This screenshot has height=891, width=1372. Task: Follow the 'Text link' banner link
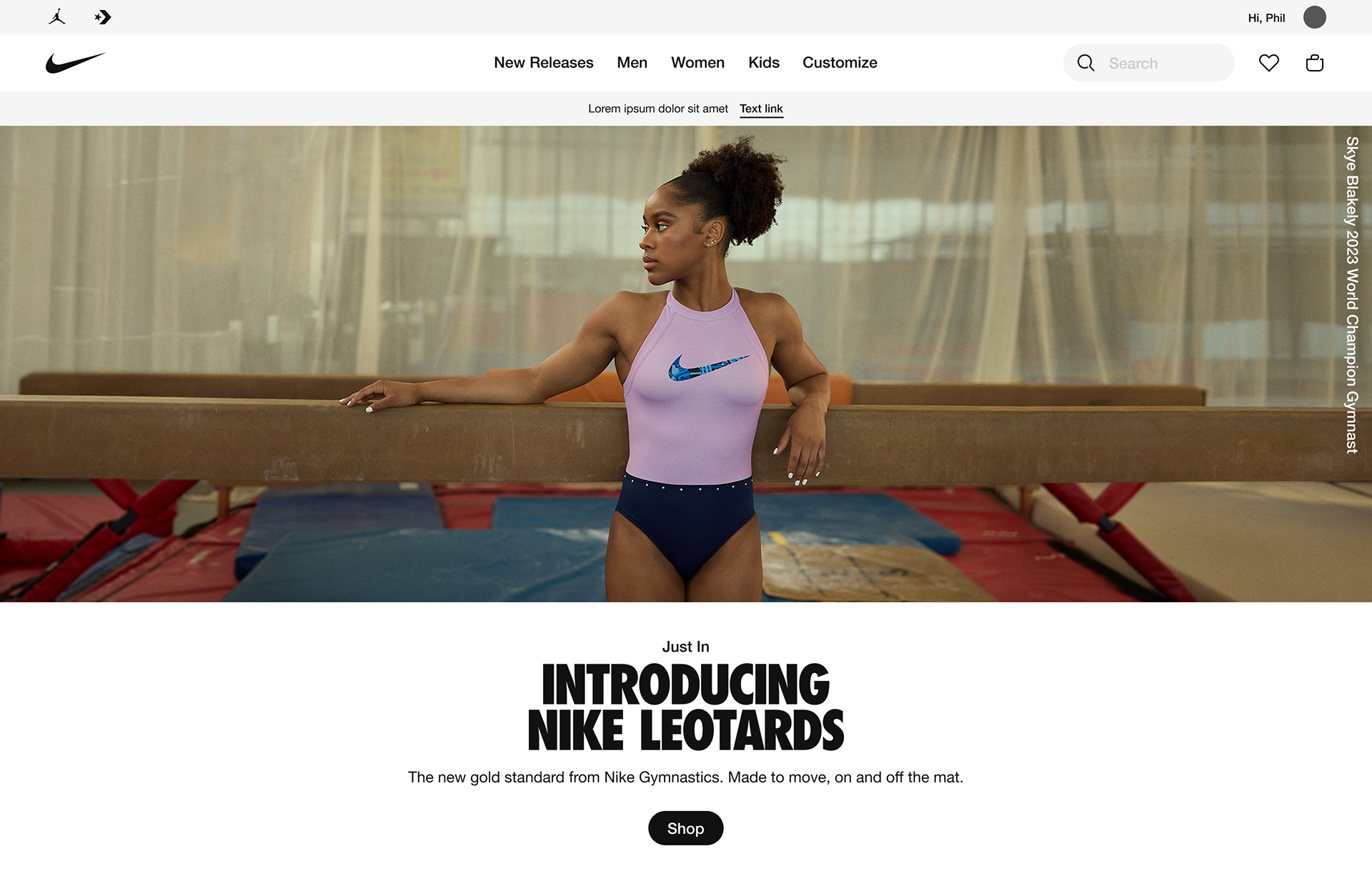[x=761, y=109]
